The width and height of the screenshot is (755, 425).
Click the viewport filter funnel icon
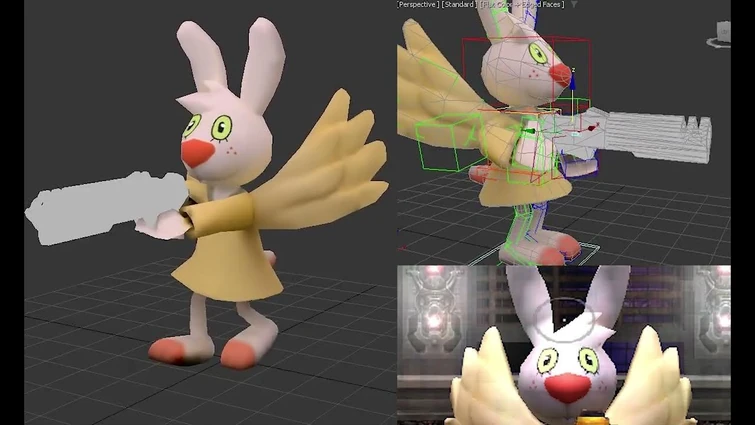pyautogui.click(x=574, y=4)
